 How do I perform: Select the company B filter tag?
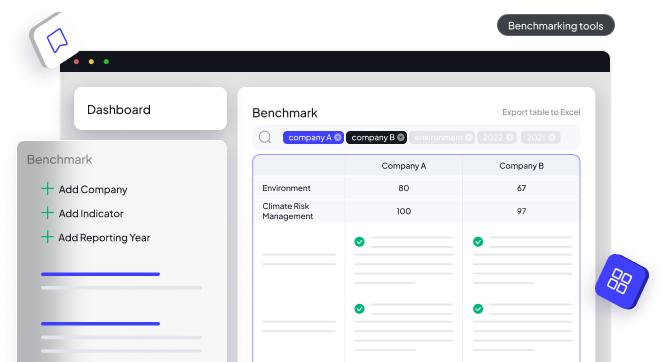tap(376, 137)
